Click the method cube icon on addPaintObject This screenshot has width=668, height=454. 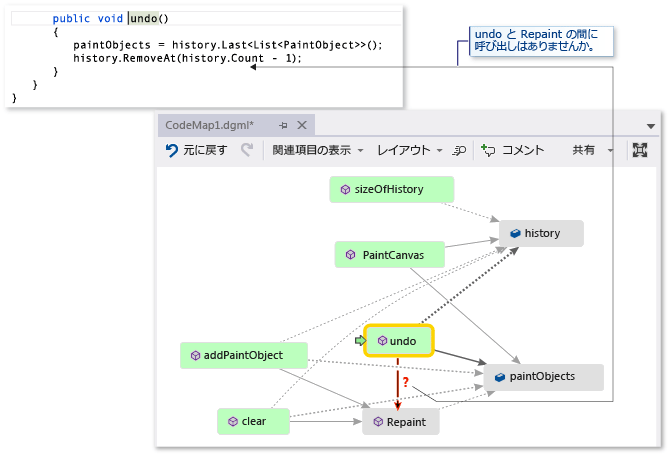[195, 355]
